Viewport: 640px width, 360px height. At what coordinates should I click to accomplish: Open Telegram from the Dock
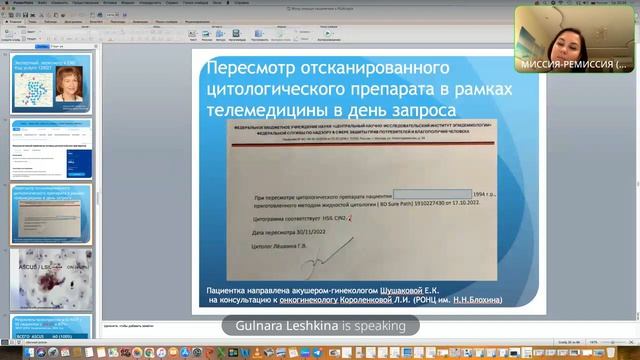tap(318, 352)
